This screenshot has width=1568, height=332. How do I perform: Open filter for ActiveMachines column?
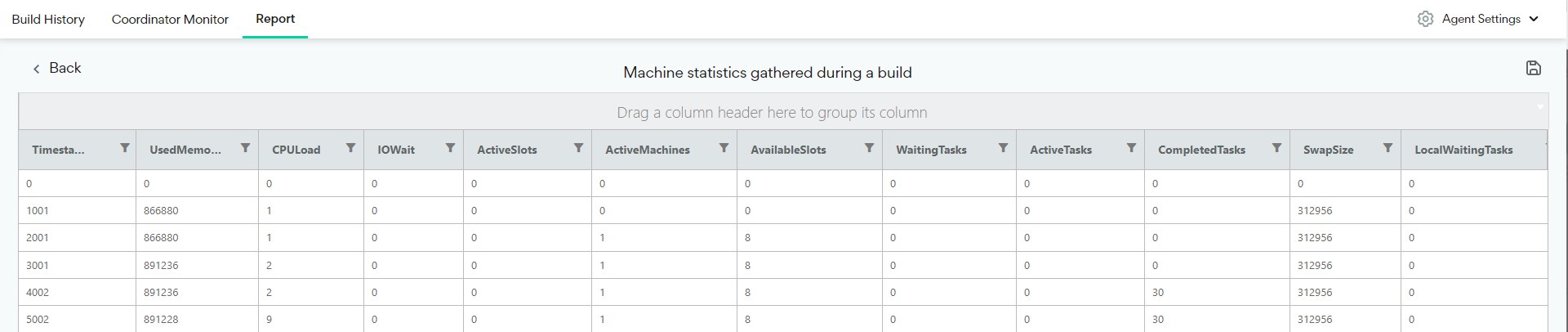pyautogui.click(x=724, y=148)
